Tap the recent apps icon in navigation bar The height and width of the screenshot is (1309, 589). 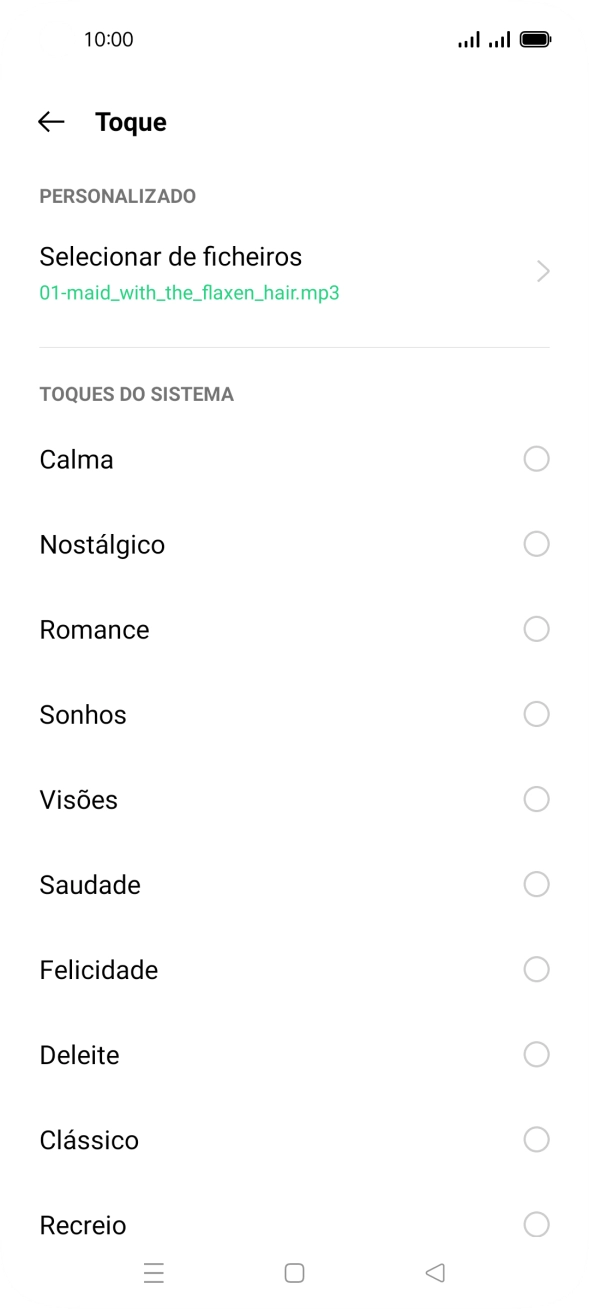pos(154,1272)
